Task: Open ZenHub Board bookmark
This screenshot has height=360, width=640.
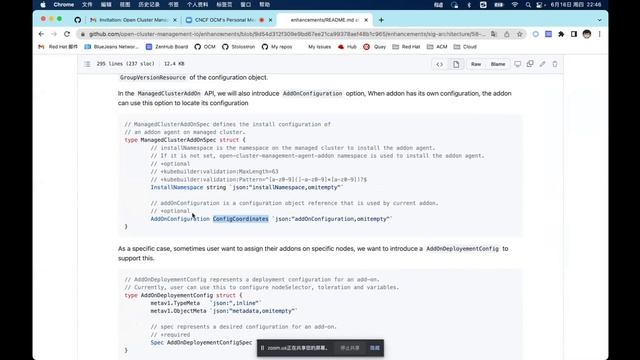Action: point(167,47)
